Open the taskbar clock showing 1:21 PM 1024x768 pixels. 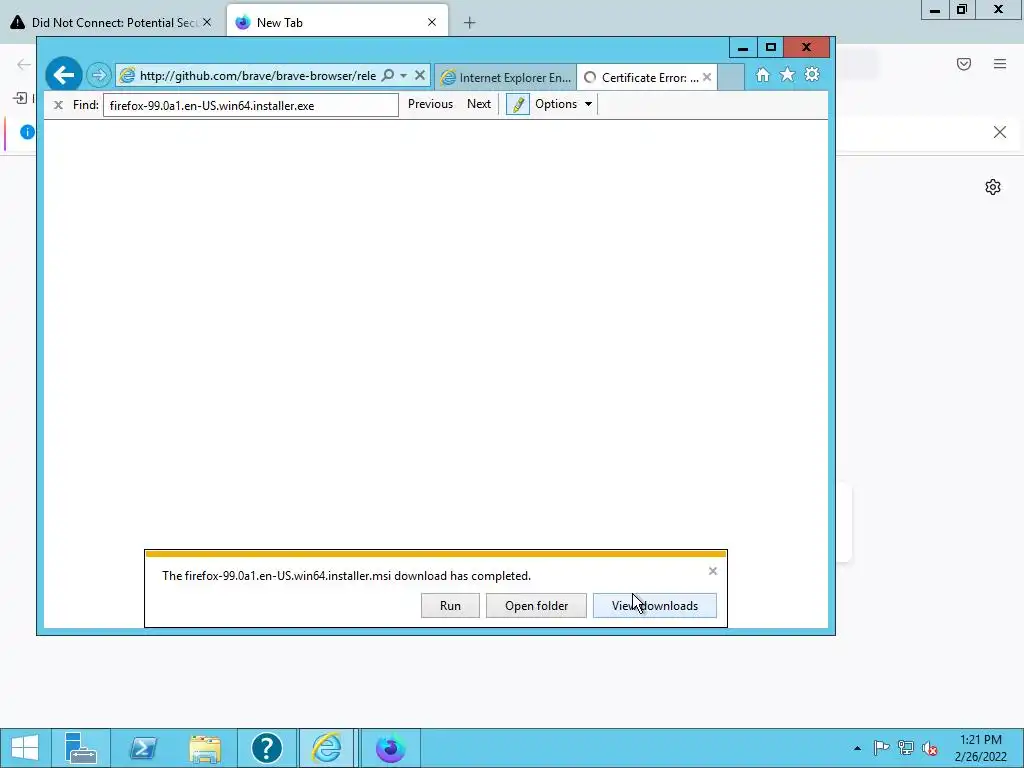(981, 748)
